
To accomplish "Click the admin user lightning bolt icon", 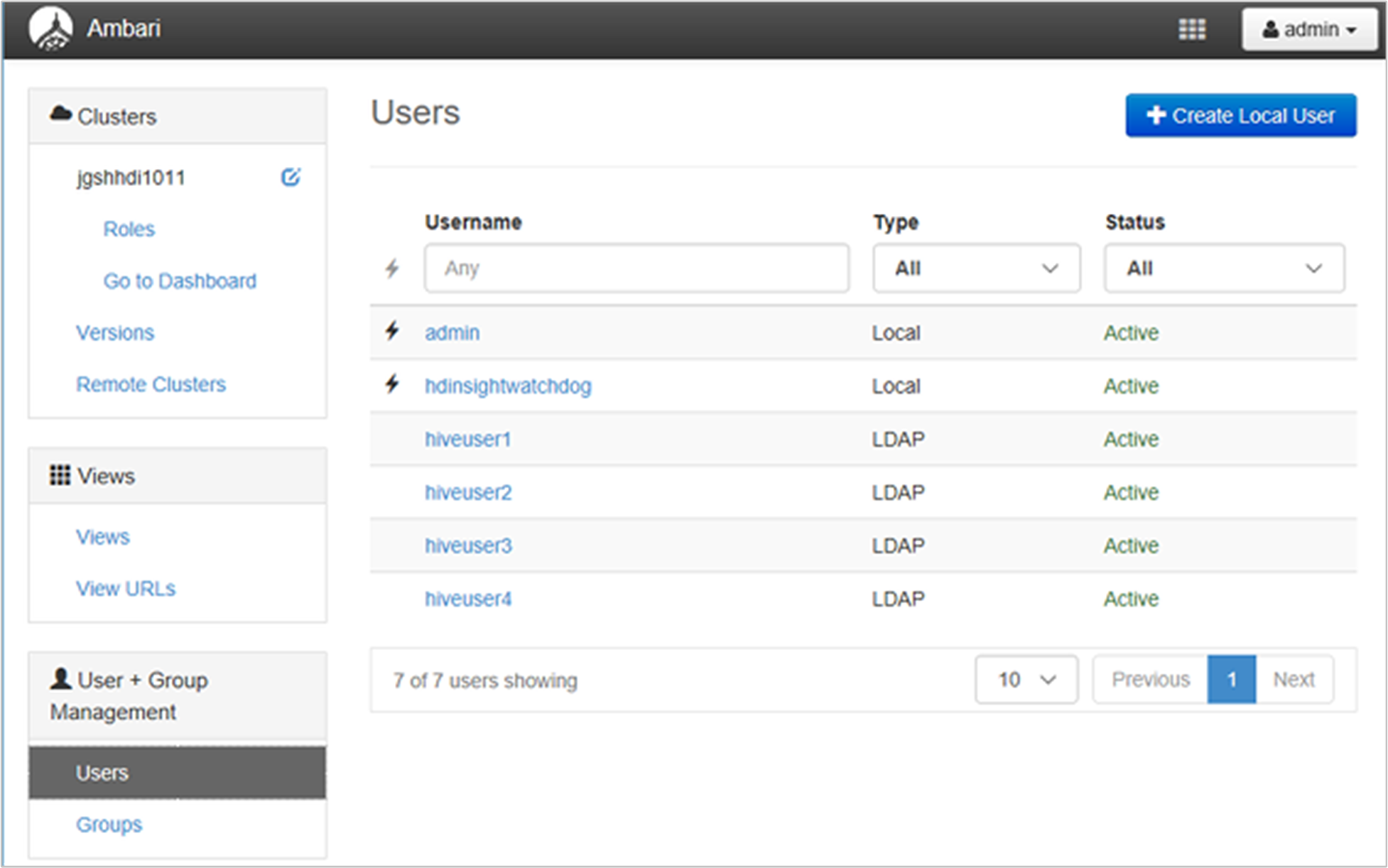I will [x=393, y=331].
